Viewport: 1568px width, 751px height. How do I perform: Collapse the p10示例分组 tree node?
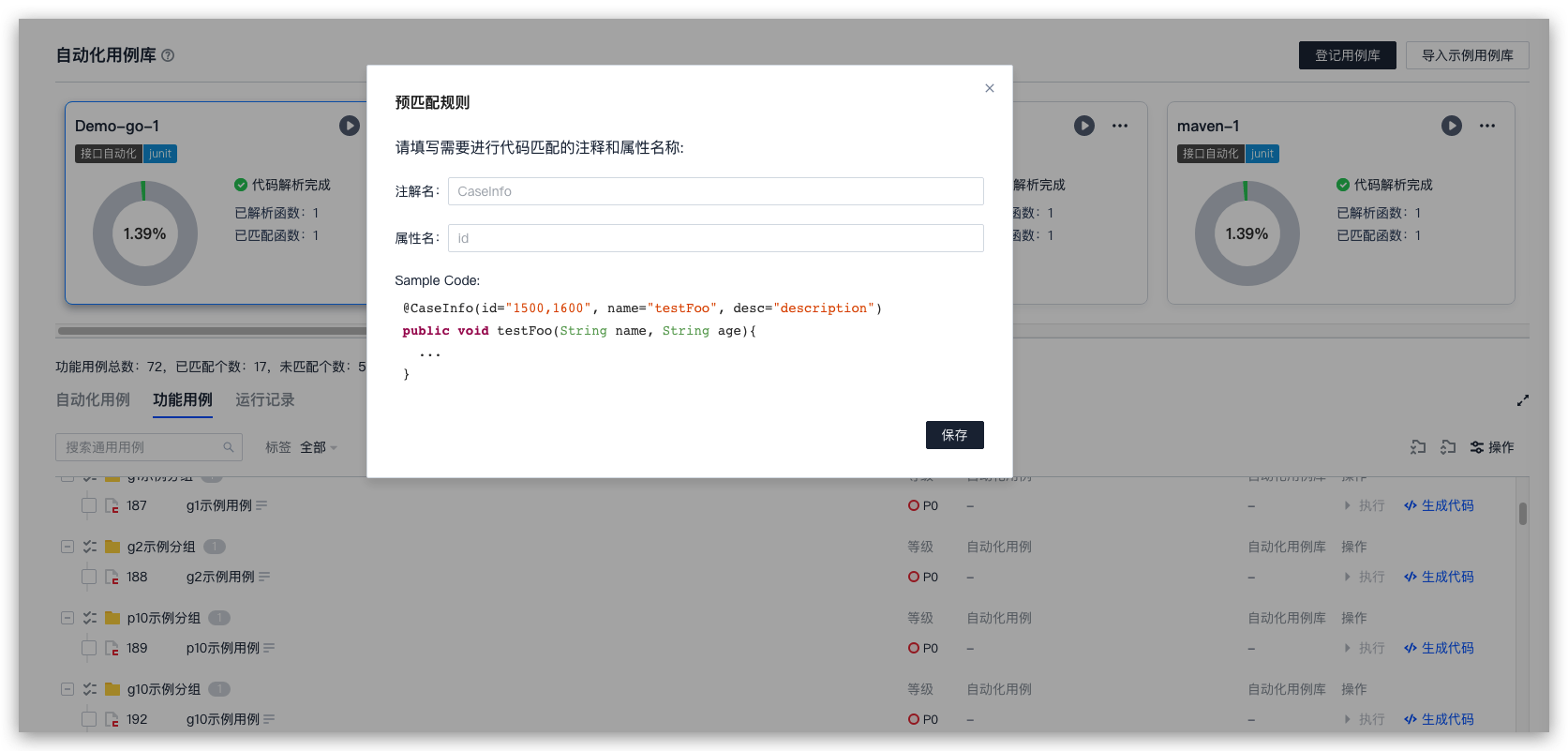point(67,618)
